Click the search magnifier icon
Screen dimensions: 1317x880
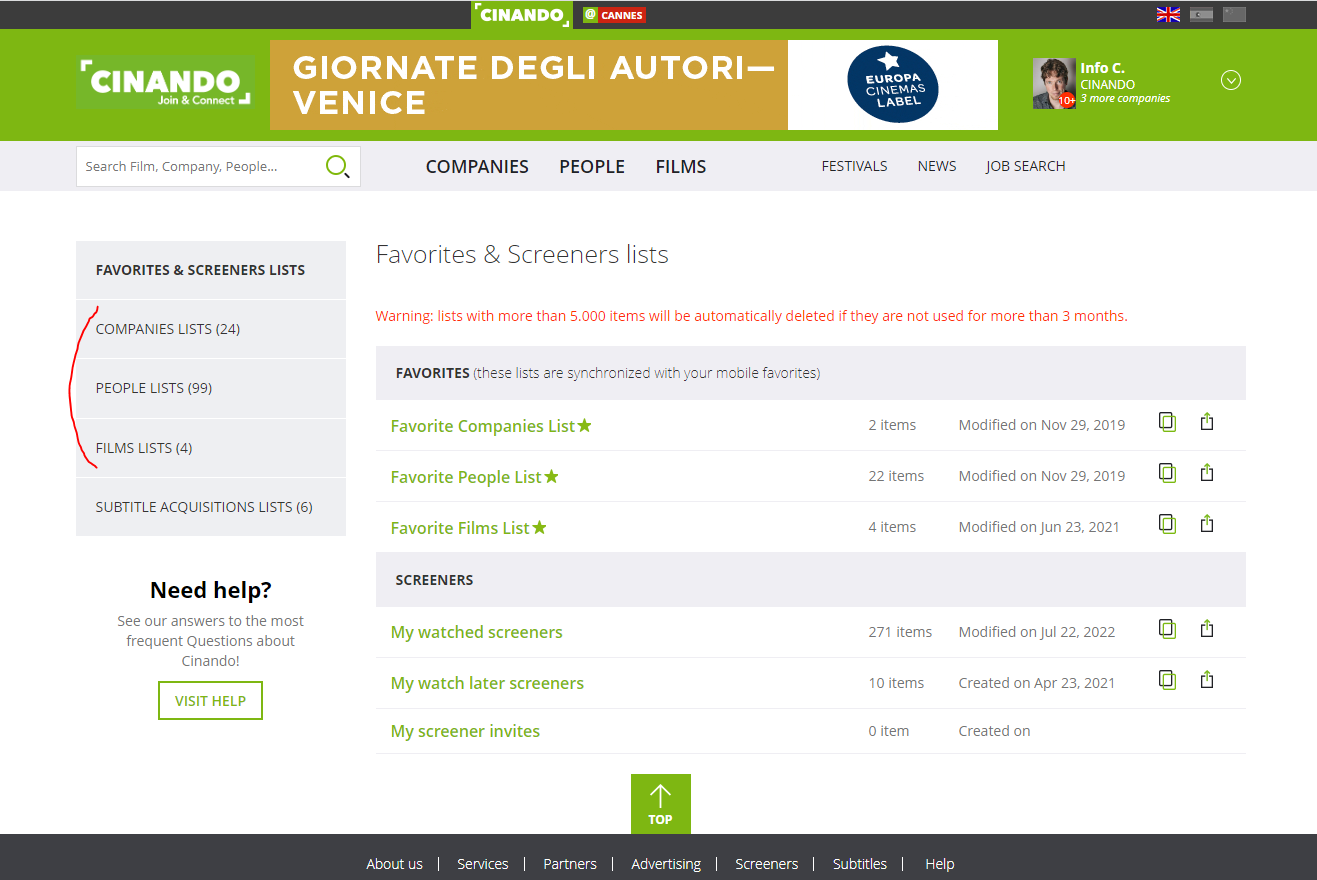(338, 166)
